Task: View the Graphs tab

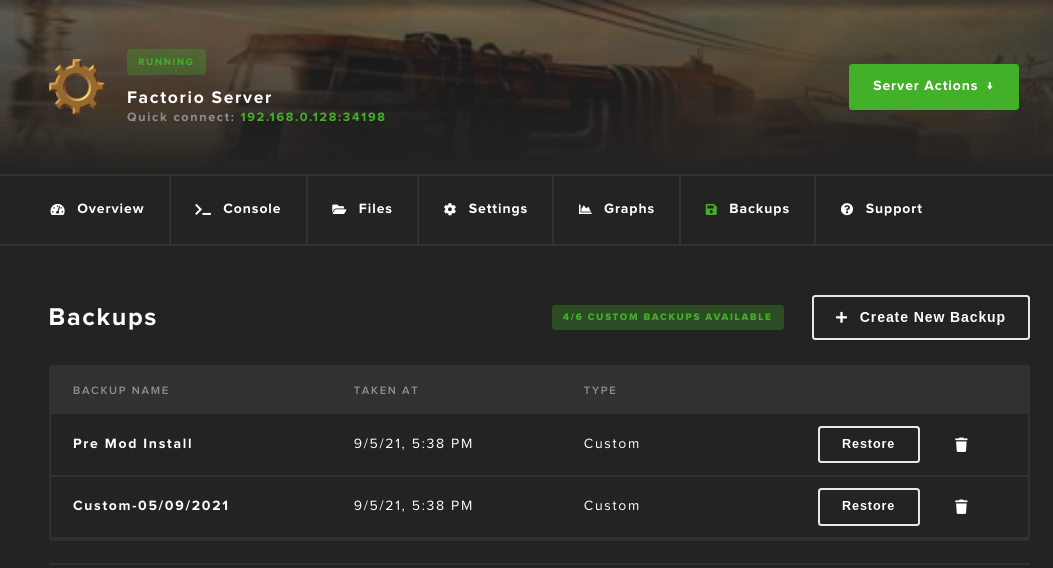Action: (x=616, y=209)
